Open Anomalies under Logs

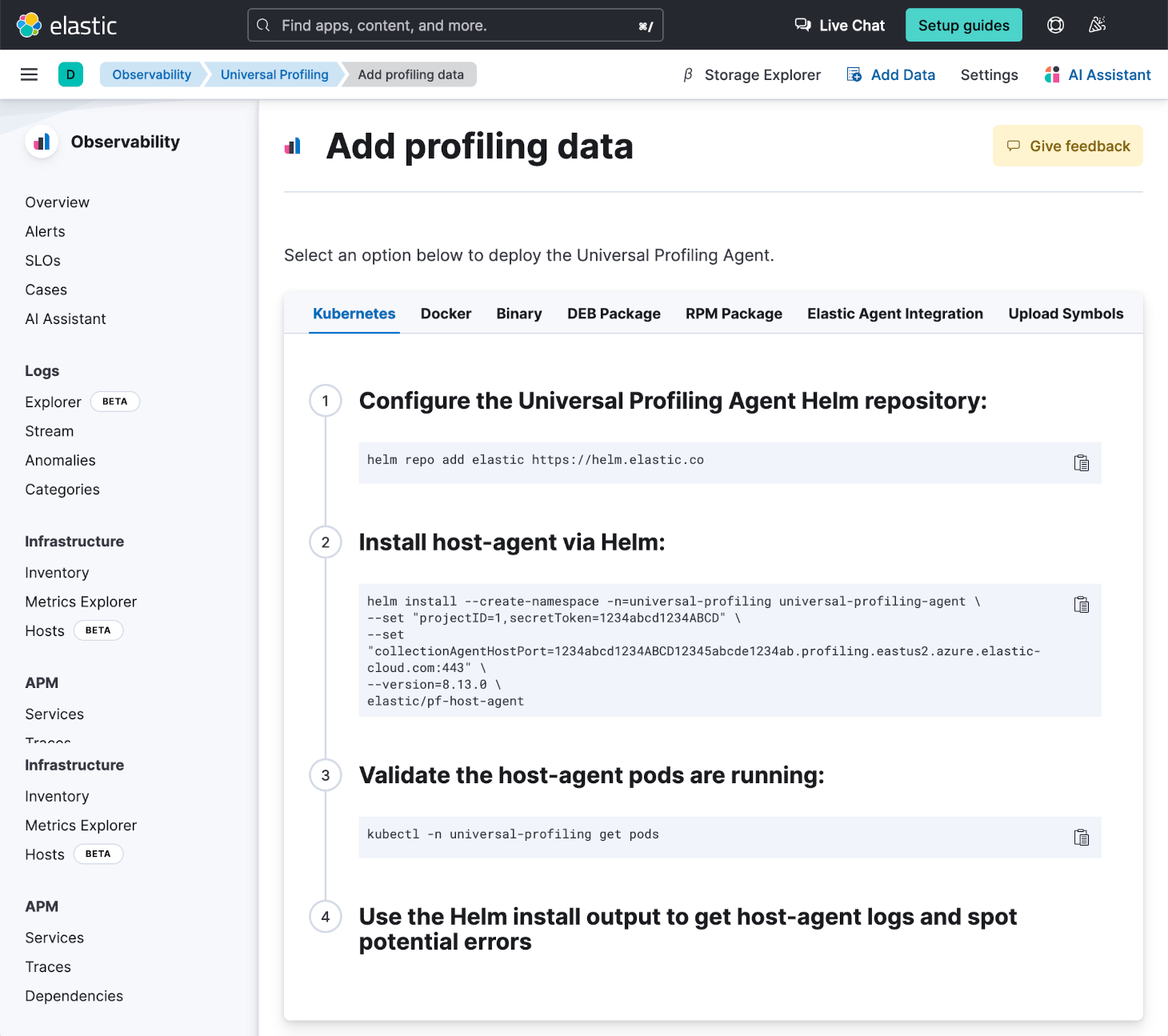click(60, 460)
